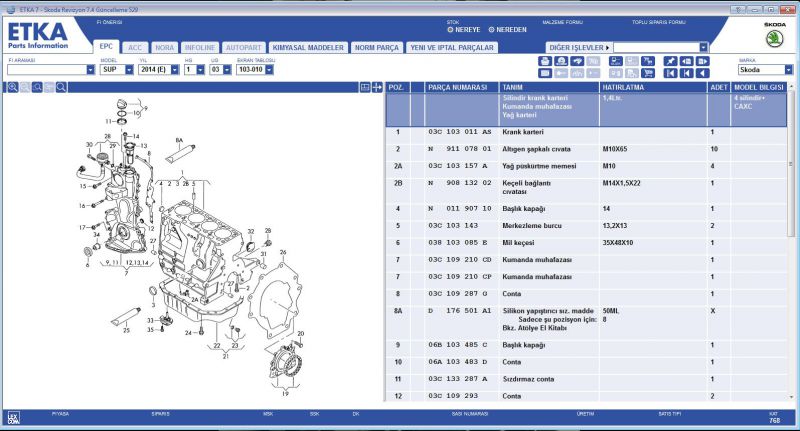
Task: Click the MODEL BILGISI column header
Action: (x=759, y=87)
